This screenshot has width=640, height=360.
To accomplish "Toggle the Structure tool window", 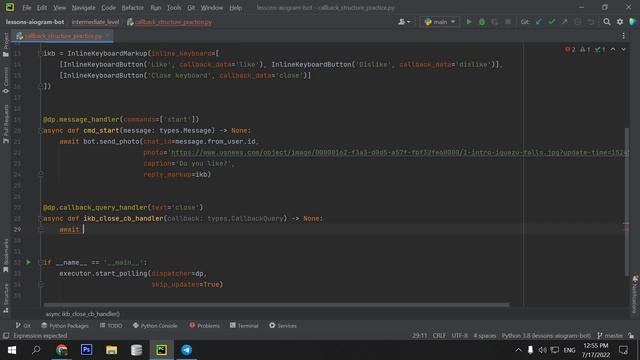I will point(6,298).
